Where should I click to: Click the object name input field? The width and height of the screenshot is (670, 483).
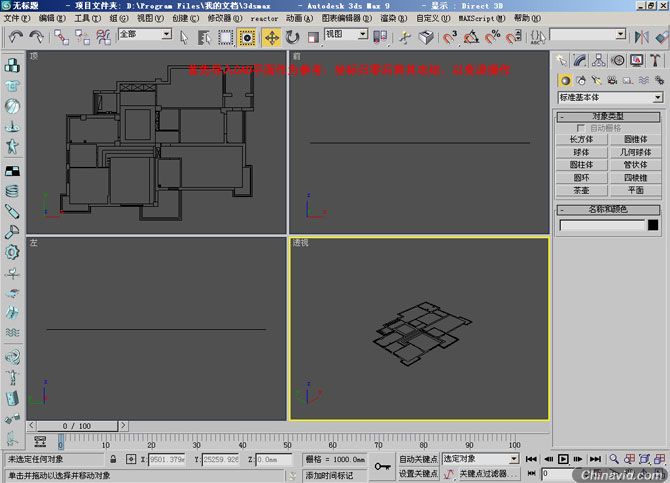(602, 225)
